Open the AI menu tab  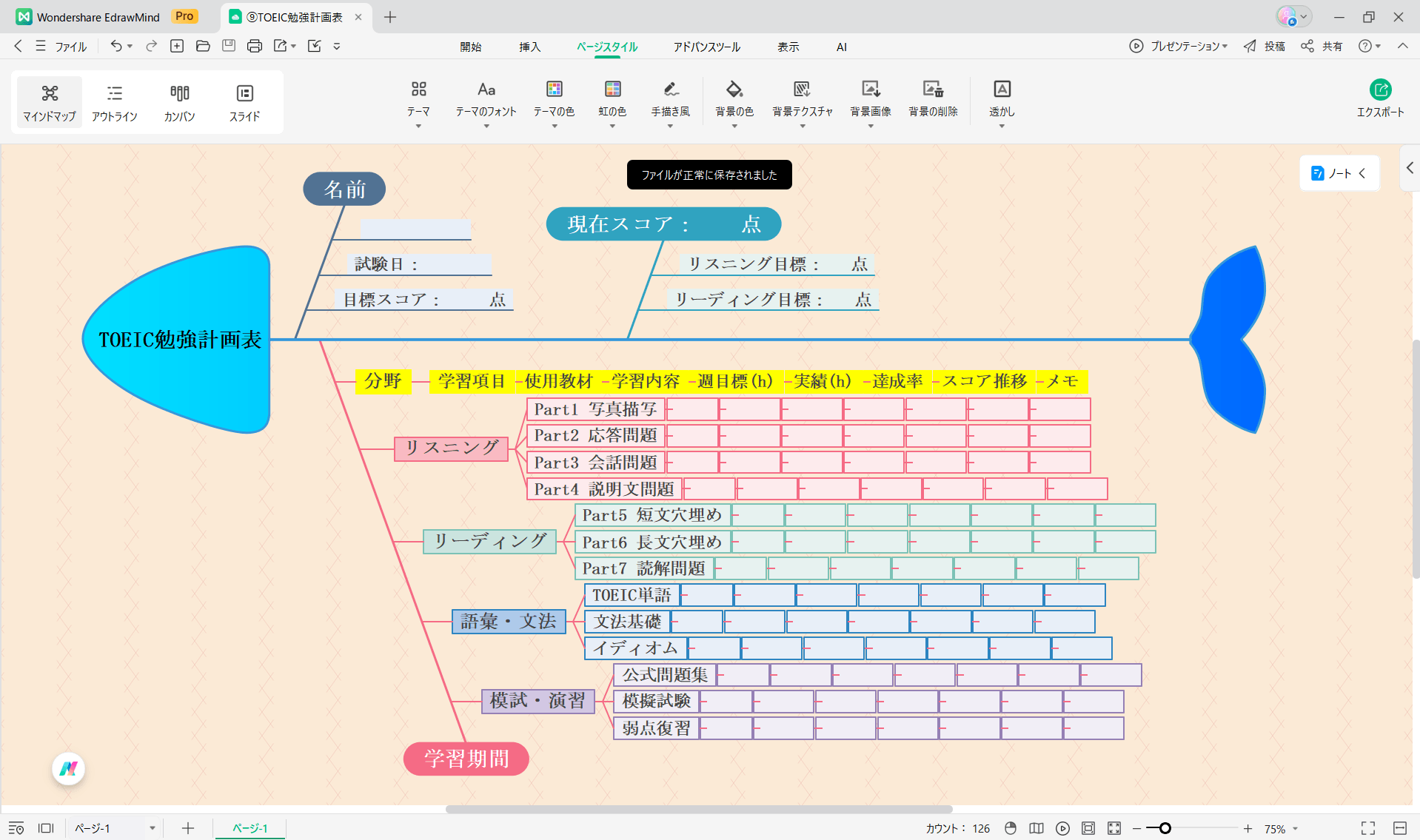(840, 46)
